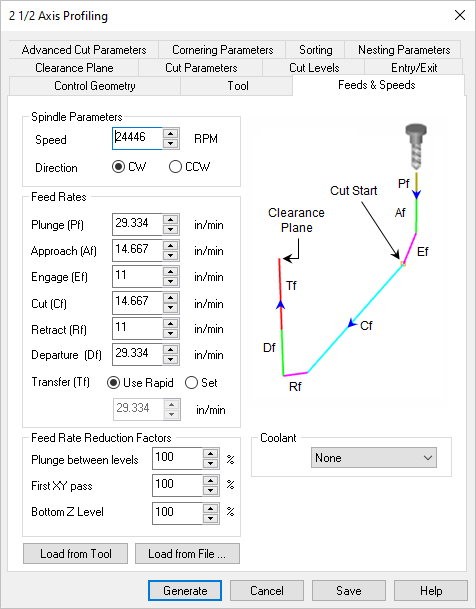Increase spindle Speed with up arrow
476x609 pixels.
(x=170, y=134)
